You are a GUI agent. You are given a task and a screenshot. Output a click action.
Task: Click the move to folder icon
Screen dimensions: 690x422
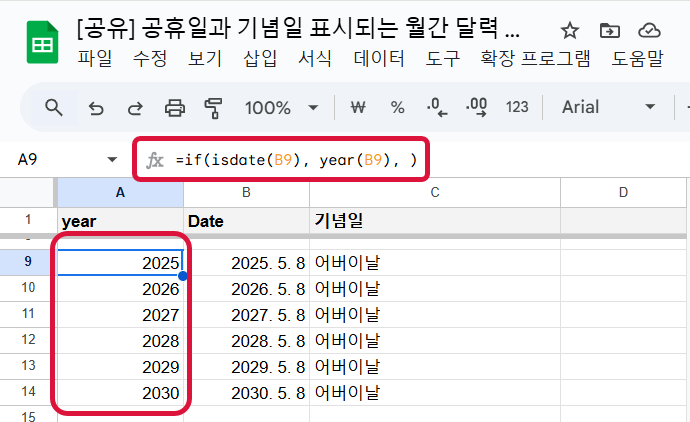point(610,30)
